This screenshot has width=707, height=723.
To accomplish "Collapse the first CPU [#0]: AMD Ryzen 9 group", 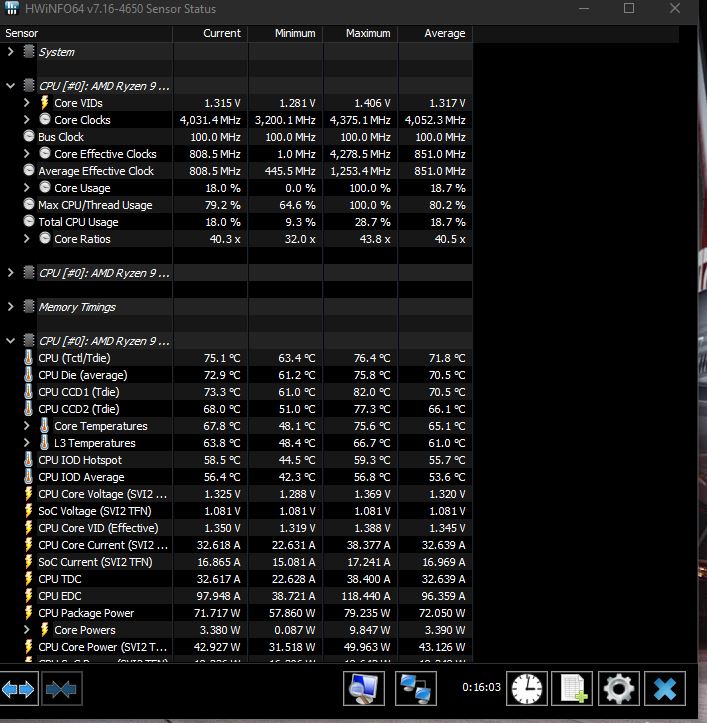I will coord(10,86).
